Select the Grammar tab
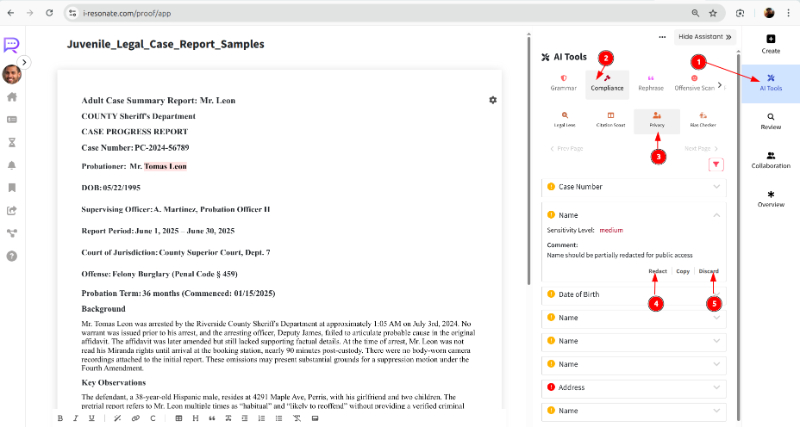This screenshot has width=800, height=427. point(563,83)
